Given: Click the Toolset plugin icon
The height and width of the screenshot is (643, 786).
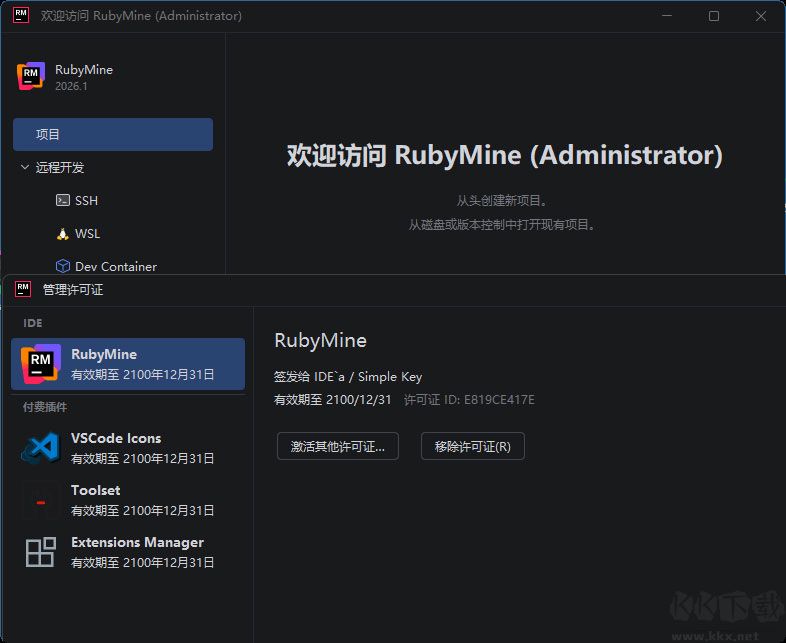Looking at the screenshot, I should pyautogui.click(x=41, y=502).
